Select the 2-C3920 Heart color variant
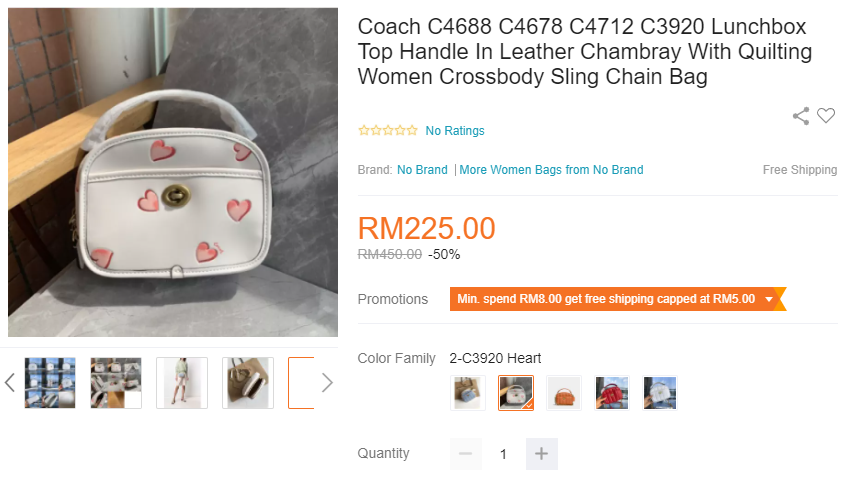The image size is (853, 480). coord(516,393)
